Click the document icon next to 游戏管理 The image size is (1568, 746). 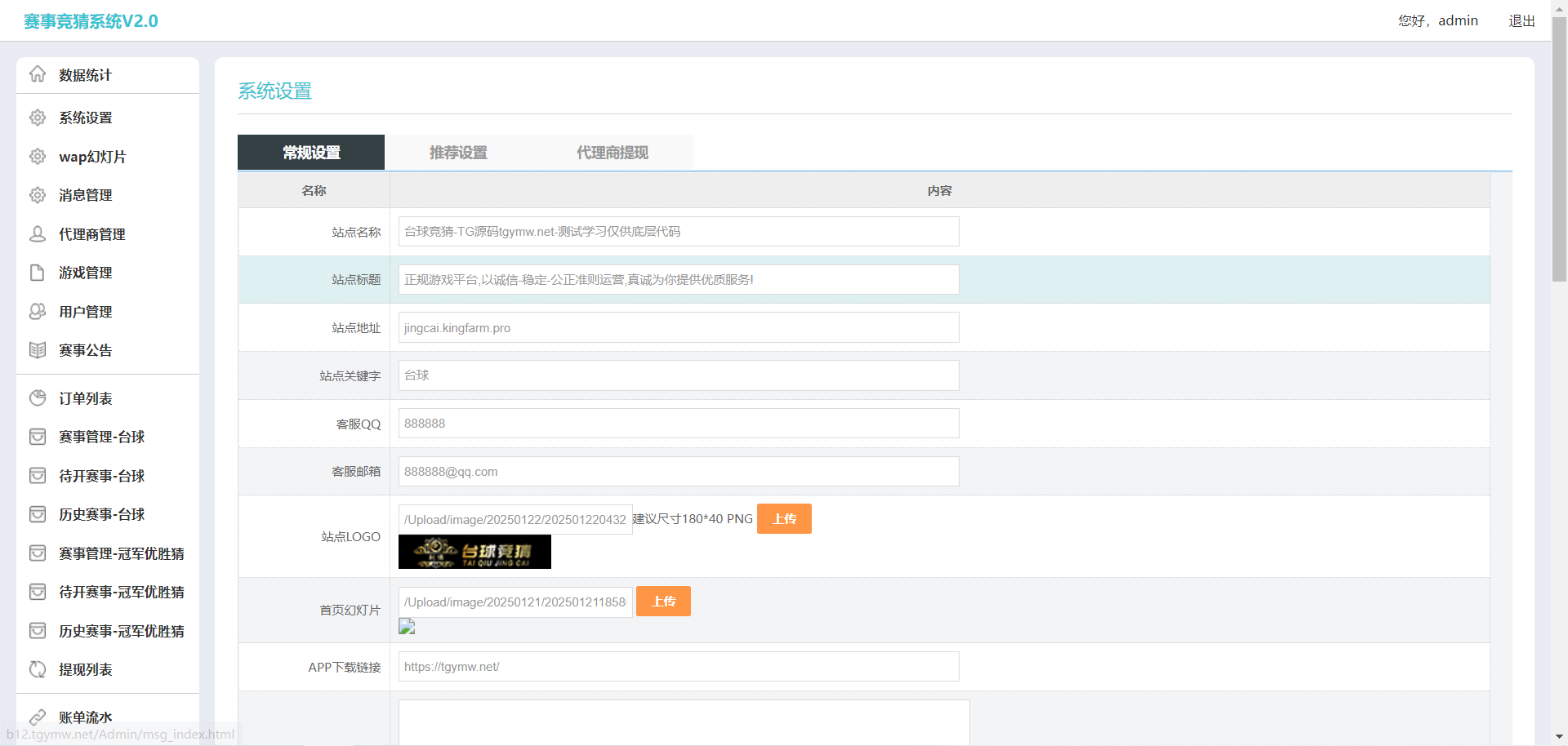coord(38,273)
